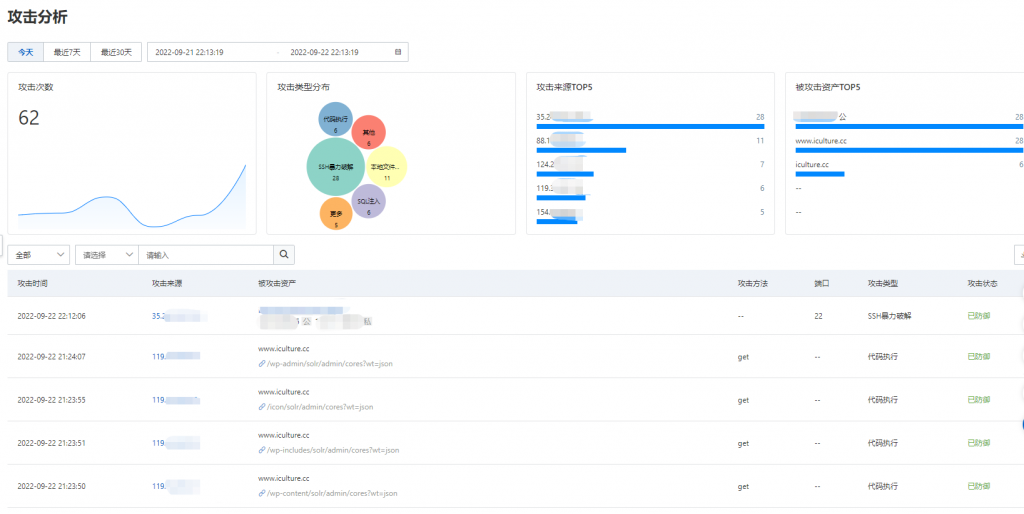Open the calendar icon in date range
The height and width of the screenshot is (514, 1024).
(398, 52)
